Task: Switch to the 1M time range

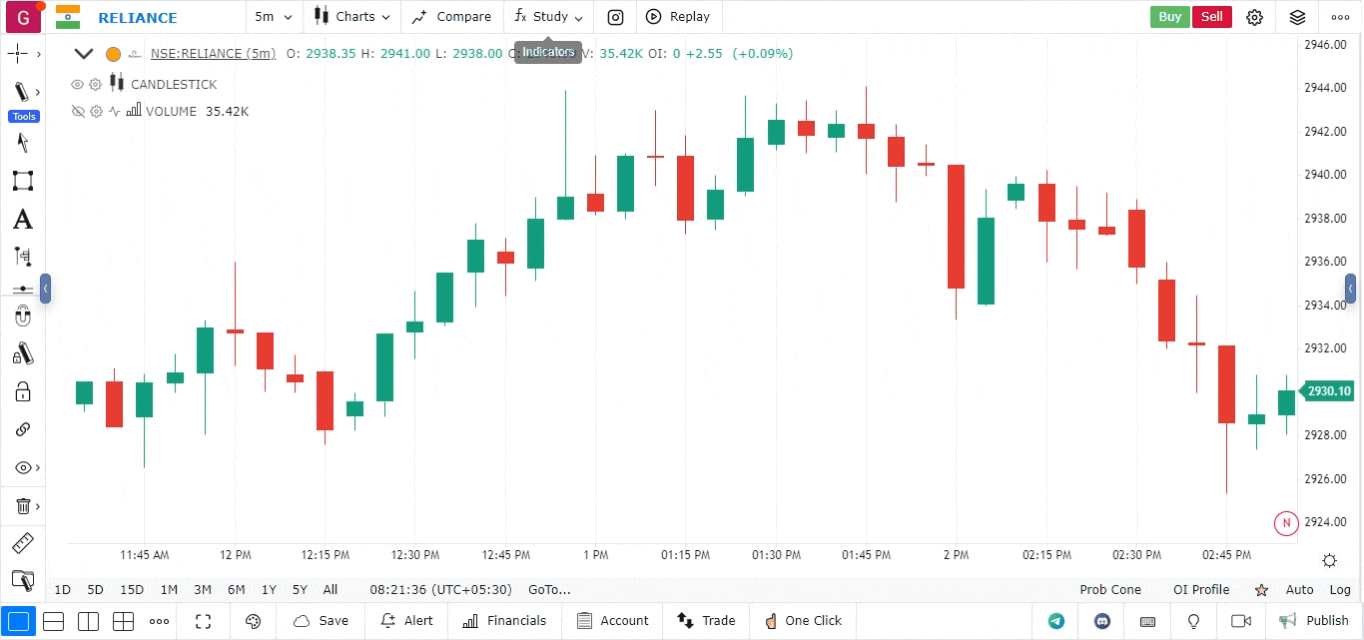Action: 169,590
